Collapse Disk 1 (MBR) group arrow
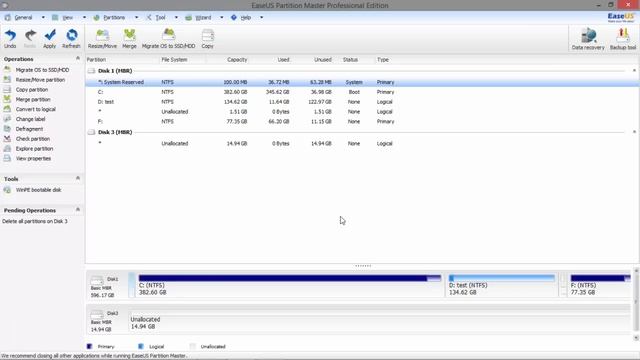The height and width of the screenshot is (360, 640). point(634,71)
